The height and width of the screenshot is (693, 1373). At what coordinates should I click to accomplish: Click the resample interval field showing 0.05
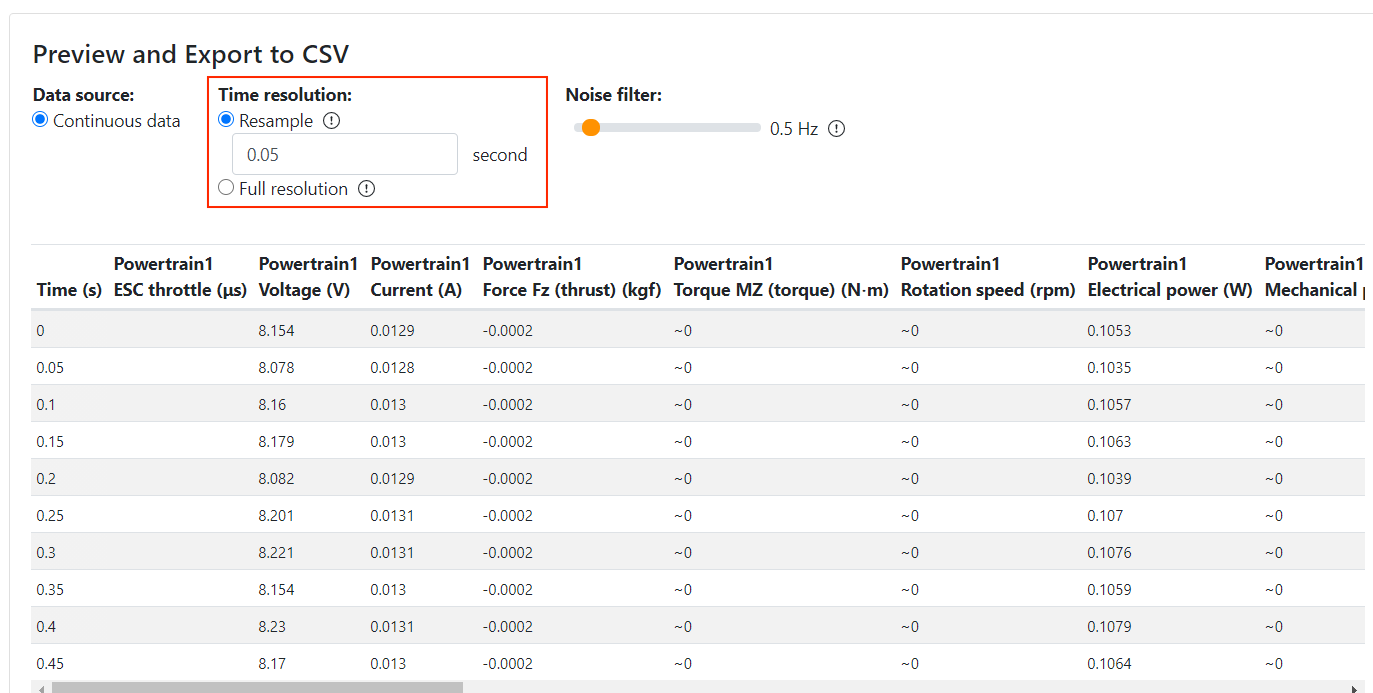coord(344,154)
